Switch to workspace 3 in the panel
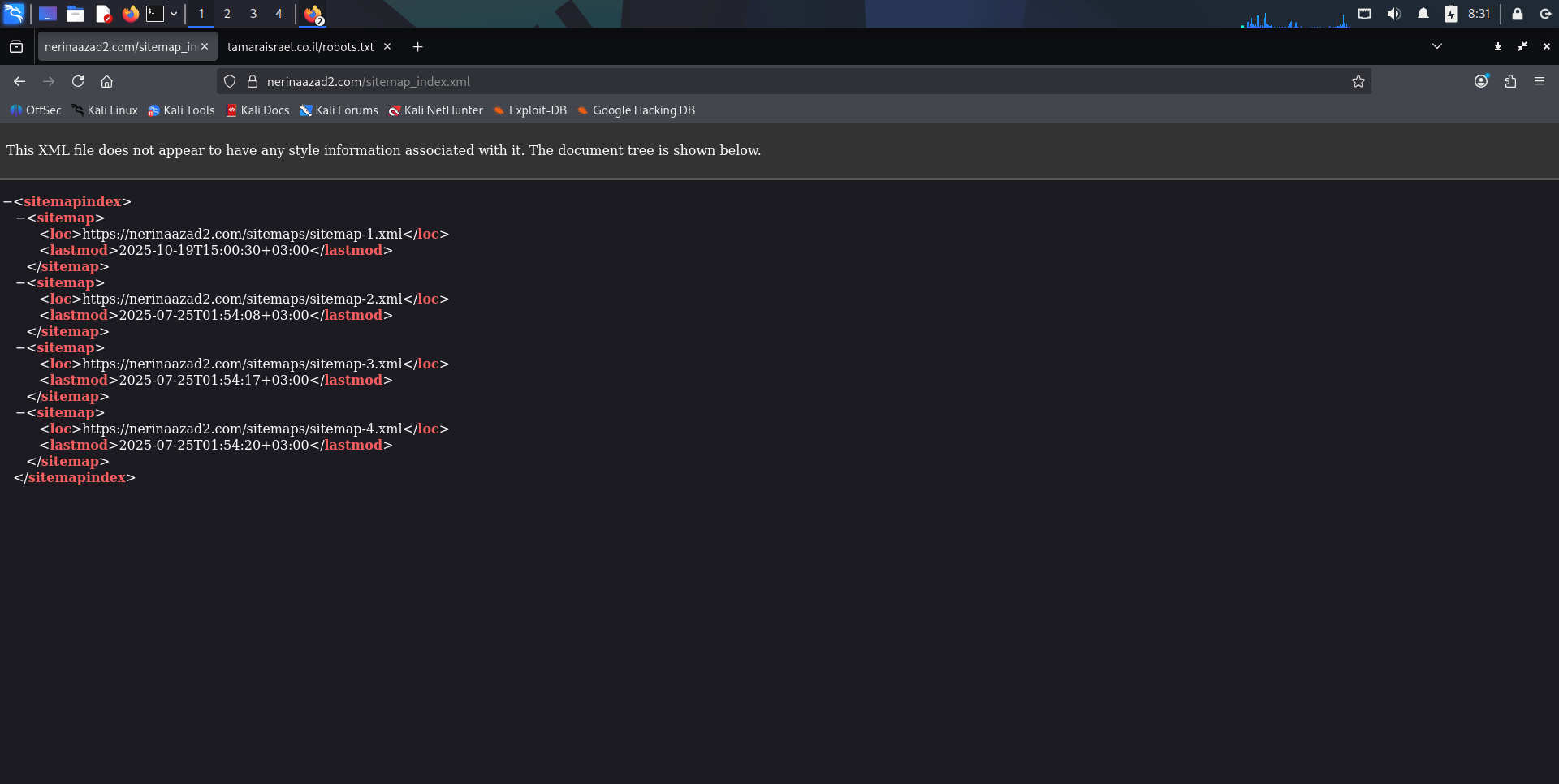The image size is (1559, 784). click(253, 14)
